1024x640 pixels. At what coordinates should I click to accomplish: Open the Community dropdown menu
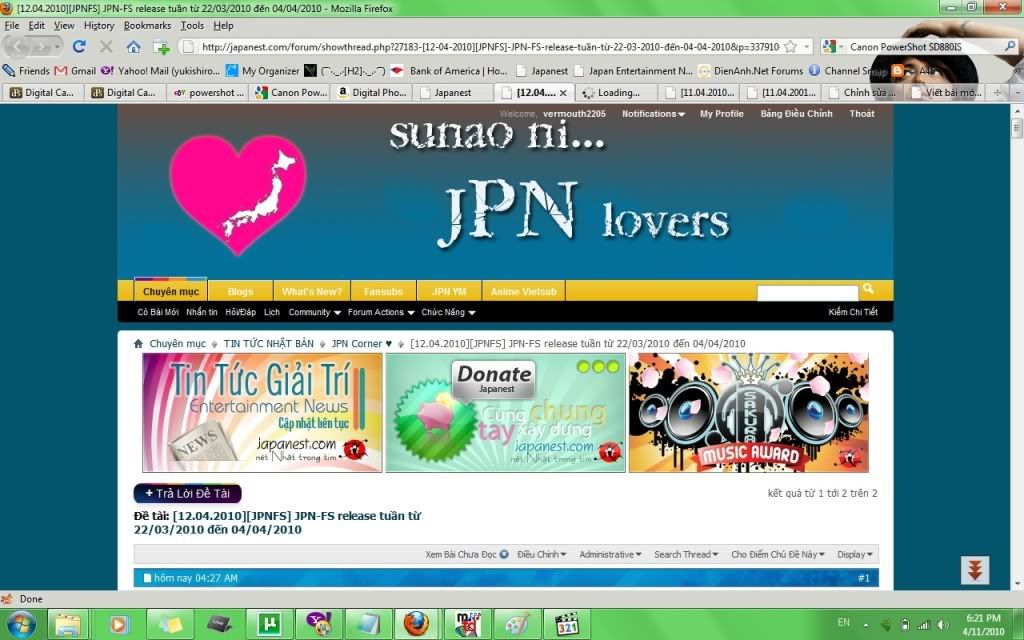[x=313, y=312]
